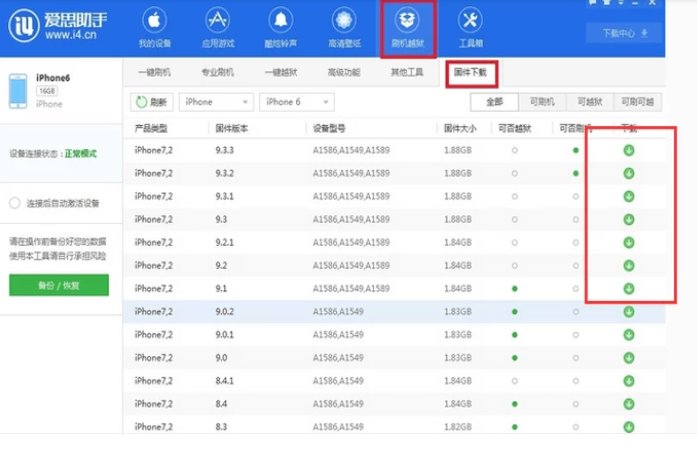Switch to 一键刷机 tab
The height and width of the screenshot is (460, 697).
(154, 72)
